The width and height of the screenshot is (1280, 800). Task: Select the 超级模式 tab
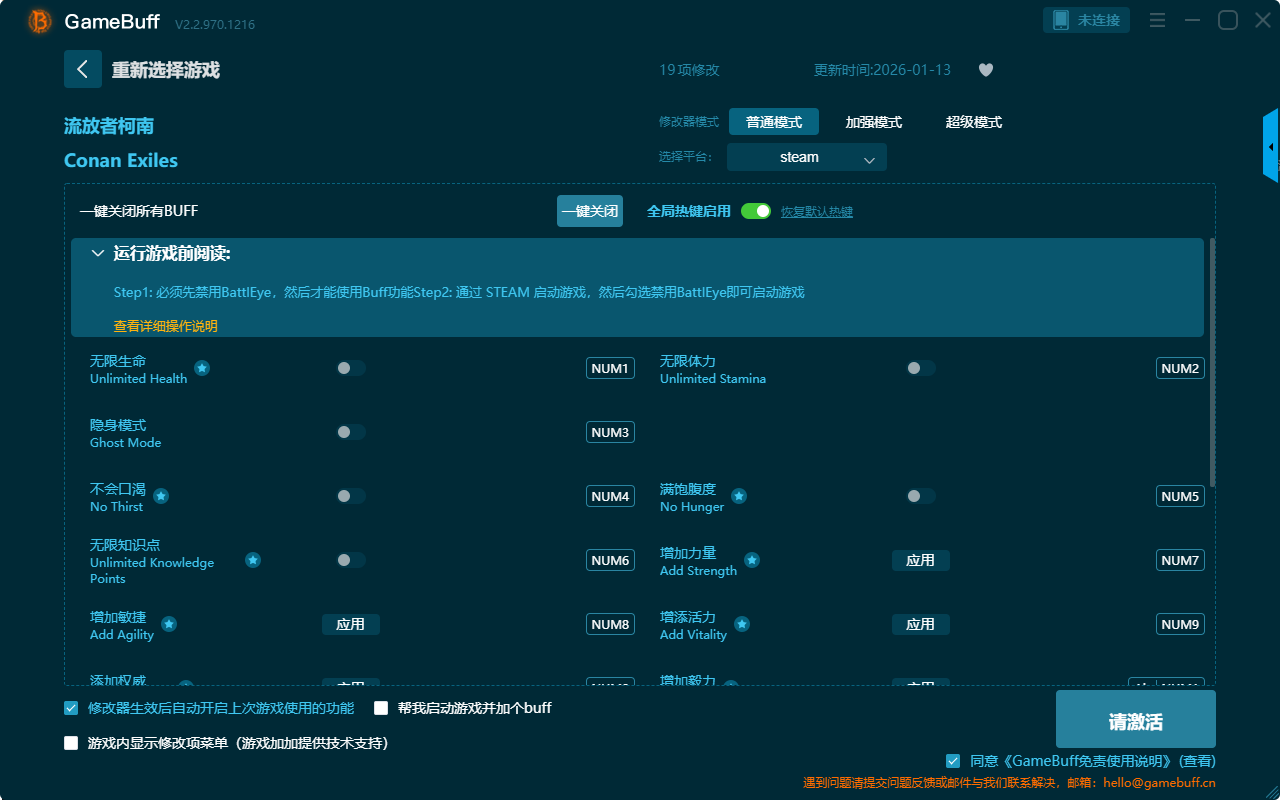(x=973, y=122)
